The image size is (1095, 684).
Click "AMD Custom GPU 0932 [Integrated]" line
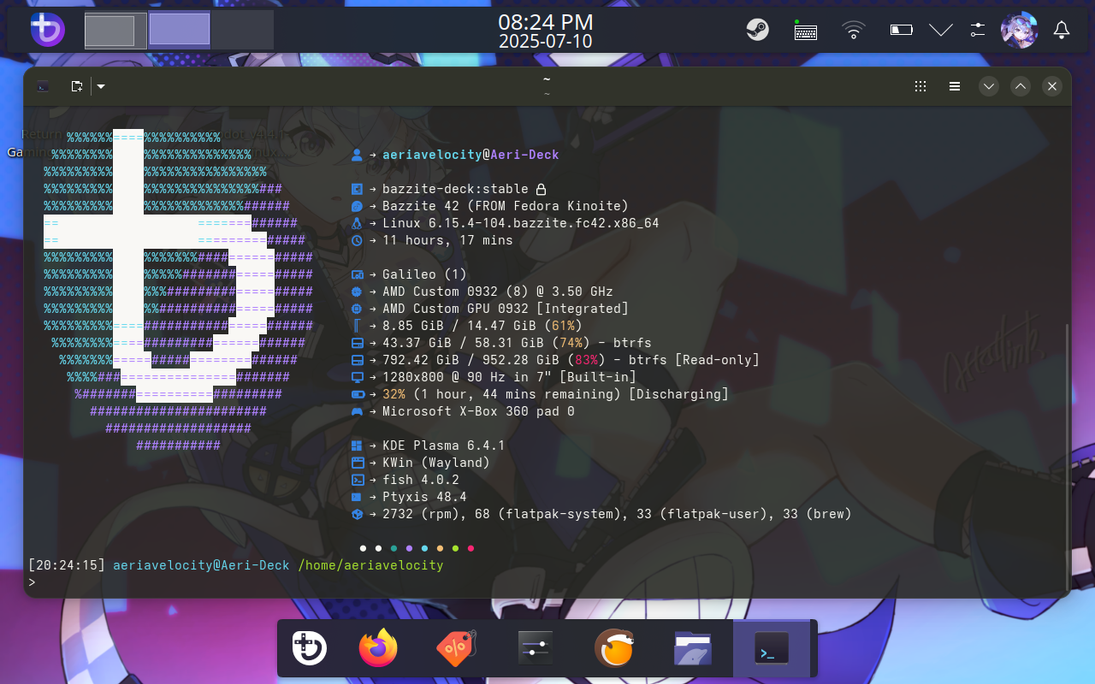(505, 309)
